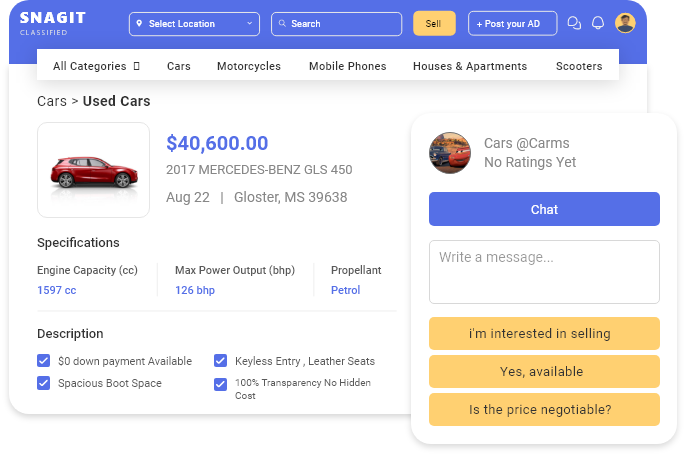Image resolution: width=686 pixels, height=456 pixels.
Task: Click icon beside All Categories
Action: click(136, 66)
